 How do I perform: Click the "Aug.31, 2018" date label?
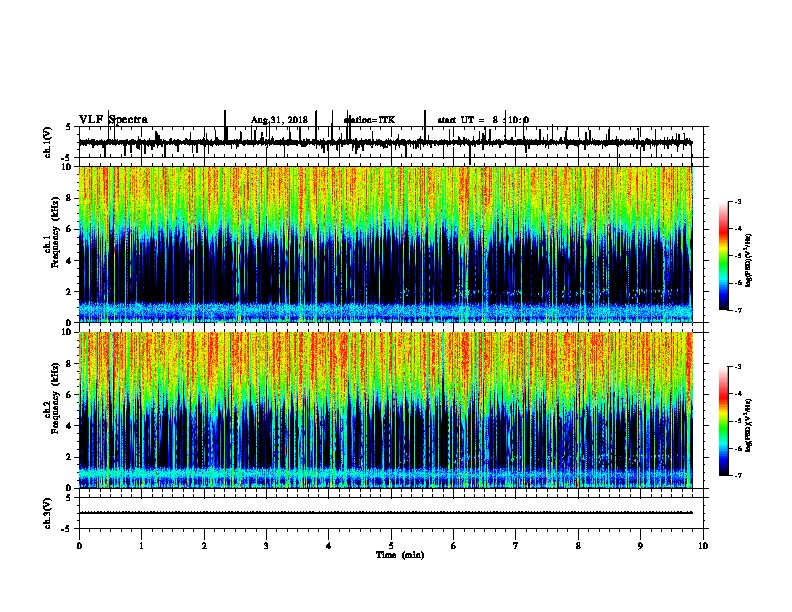(279, 120)
